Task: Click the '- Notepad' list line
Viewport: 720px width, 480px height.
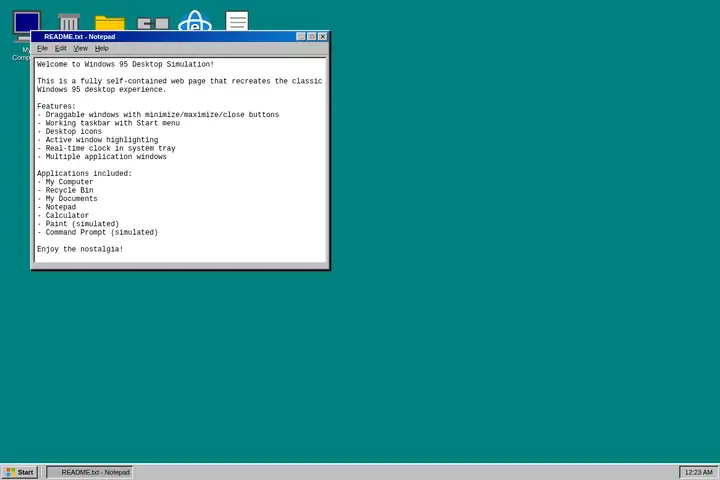Action: (x=56, y=207)
